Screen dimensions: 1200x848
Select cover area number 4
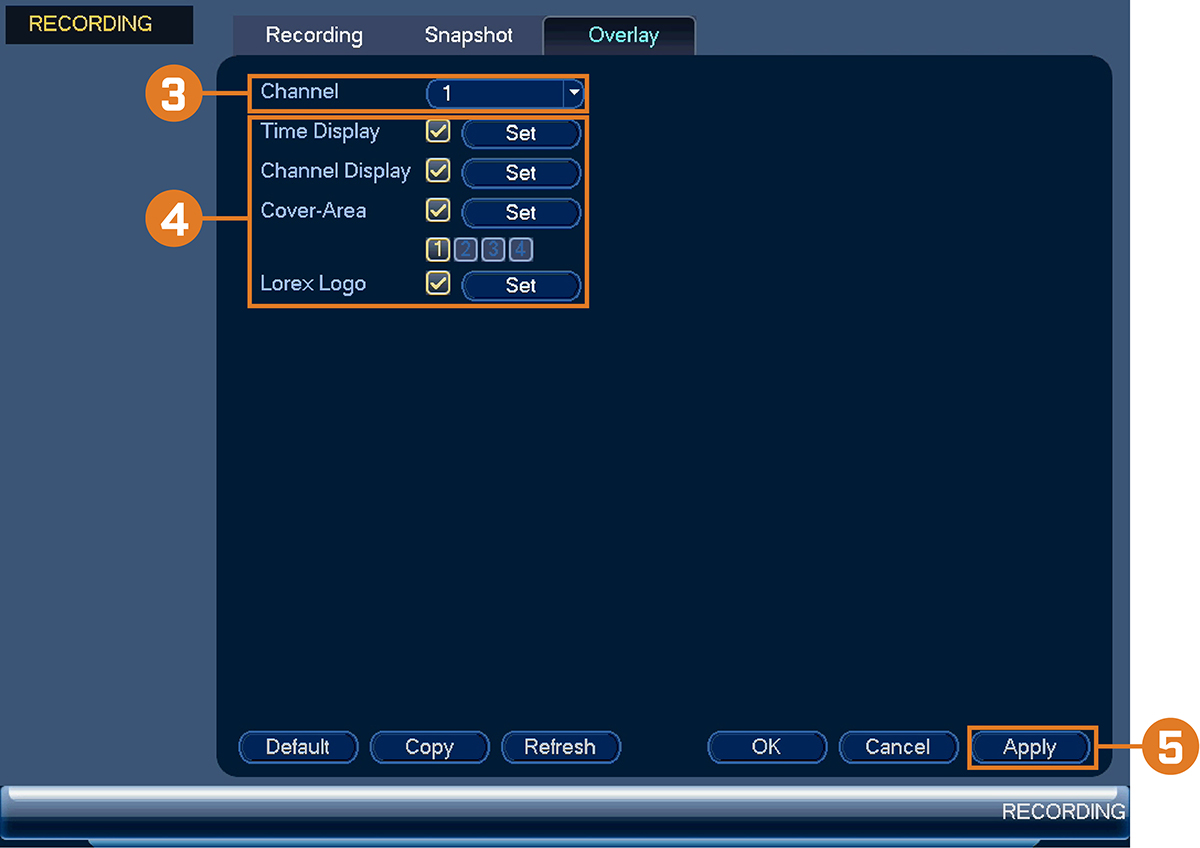point(520,250)
